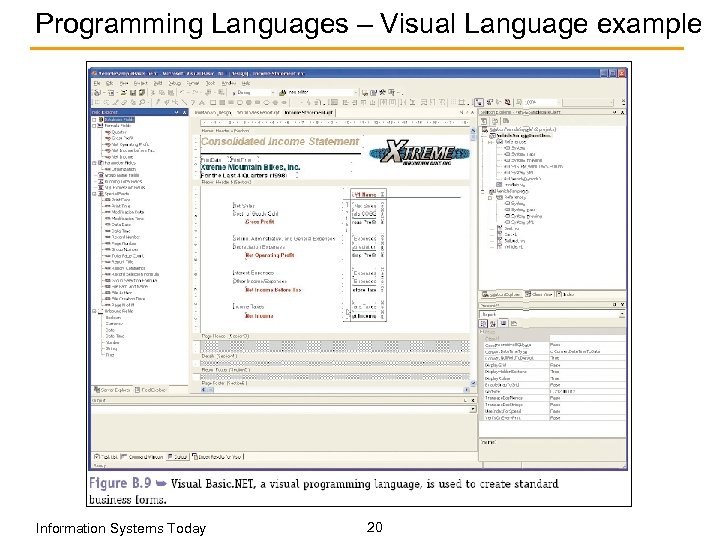Open the Task List tab
This screenshot has width=720, height=540.
tap(106, 457)
